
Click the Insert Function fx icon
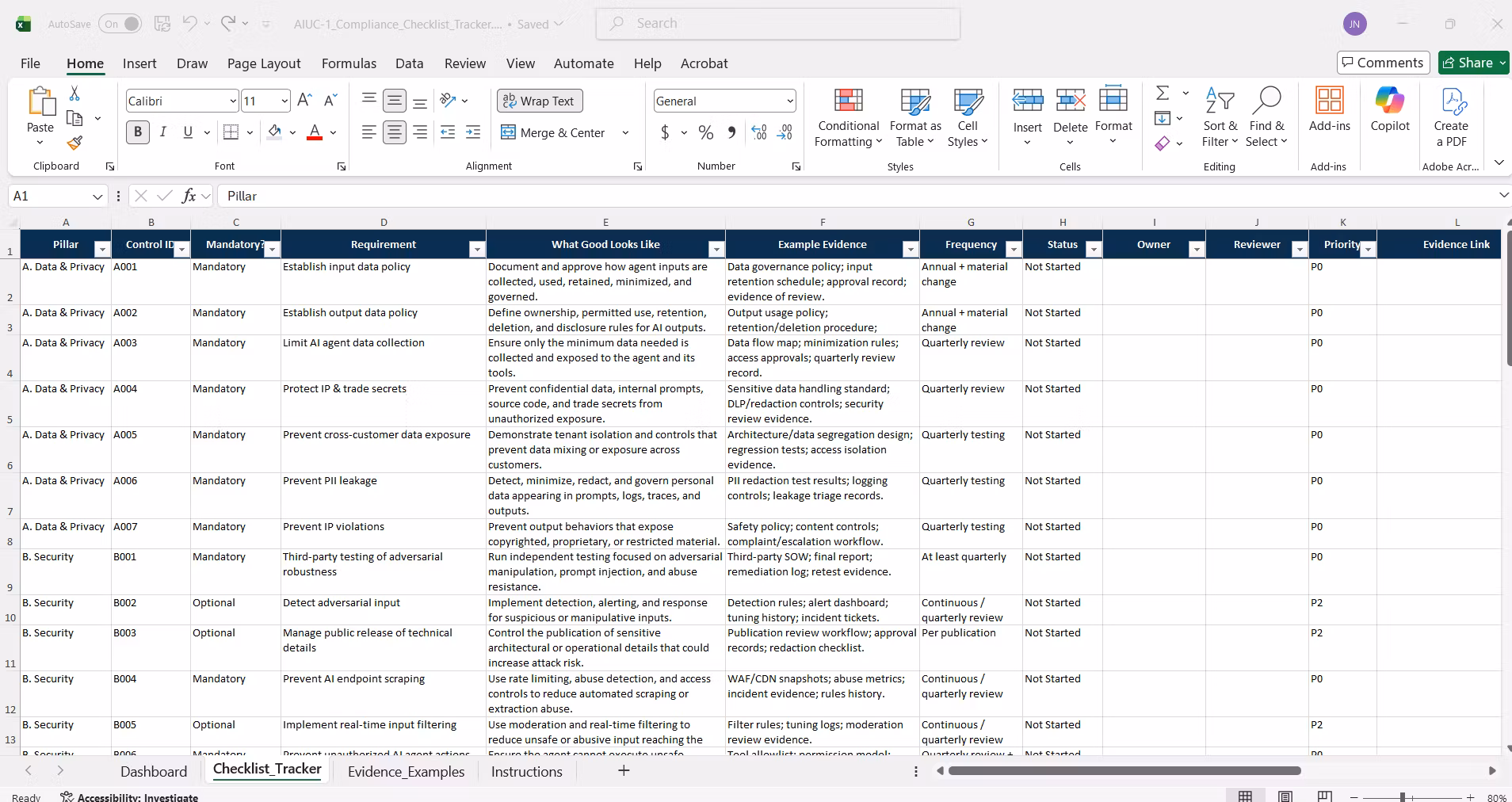189,196
